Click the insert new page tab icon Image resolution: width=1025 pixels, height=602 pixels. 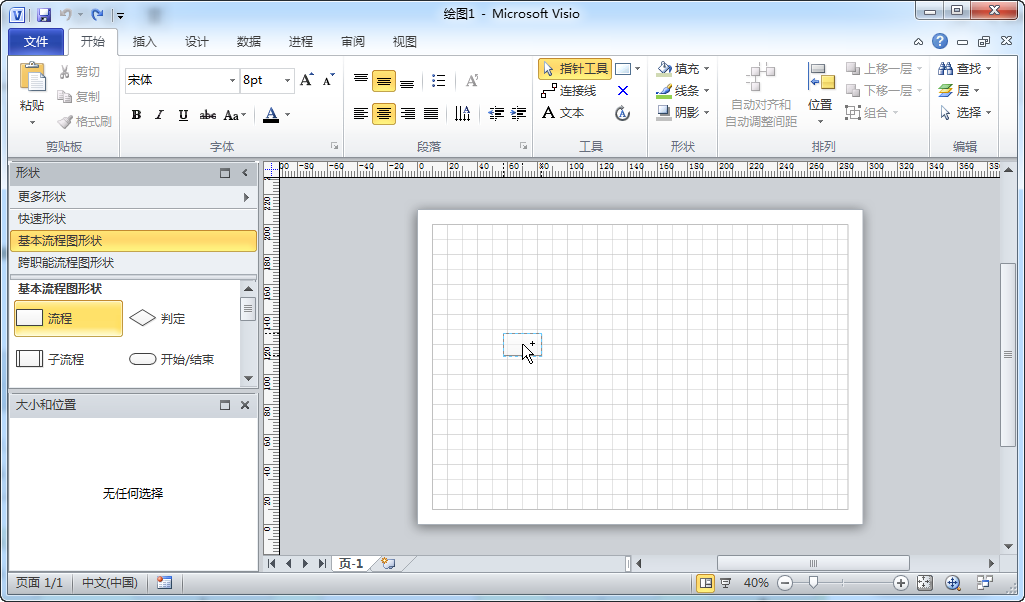pyautogui.click(x=388, y=564)
